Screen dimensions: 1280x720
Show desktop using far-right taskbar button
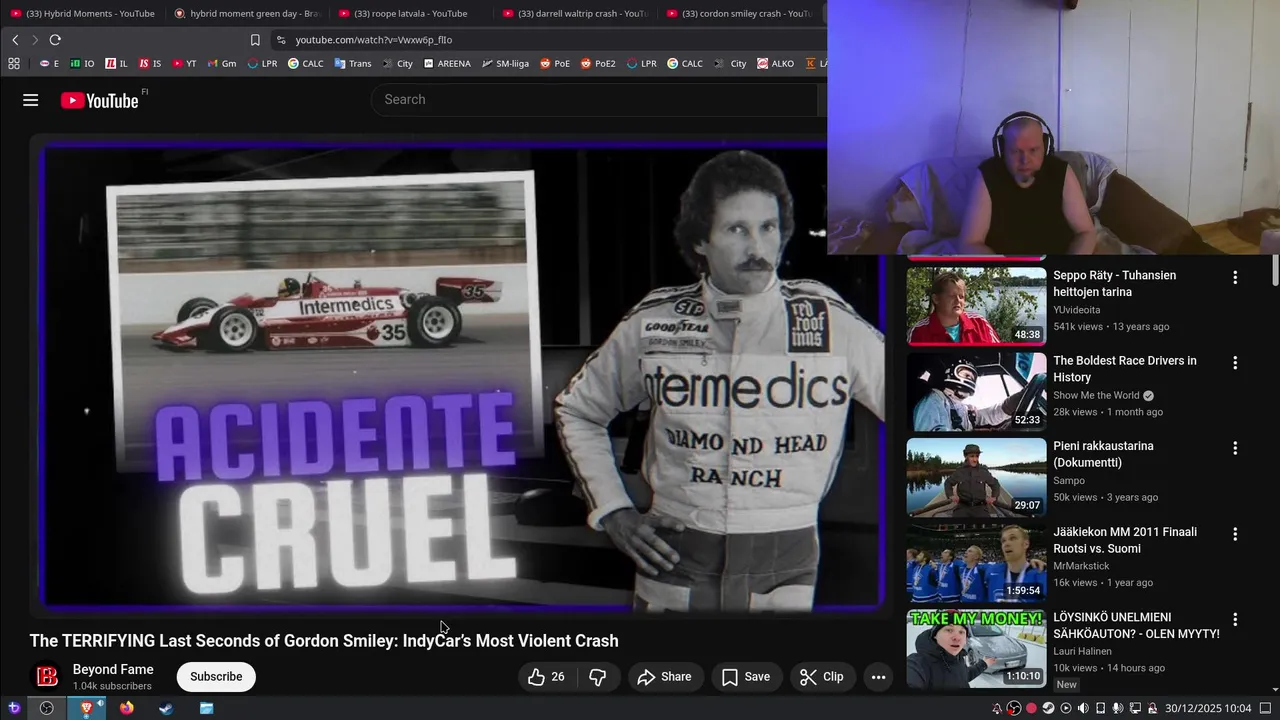(x=1265, y=708)
